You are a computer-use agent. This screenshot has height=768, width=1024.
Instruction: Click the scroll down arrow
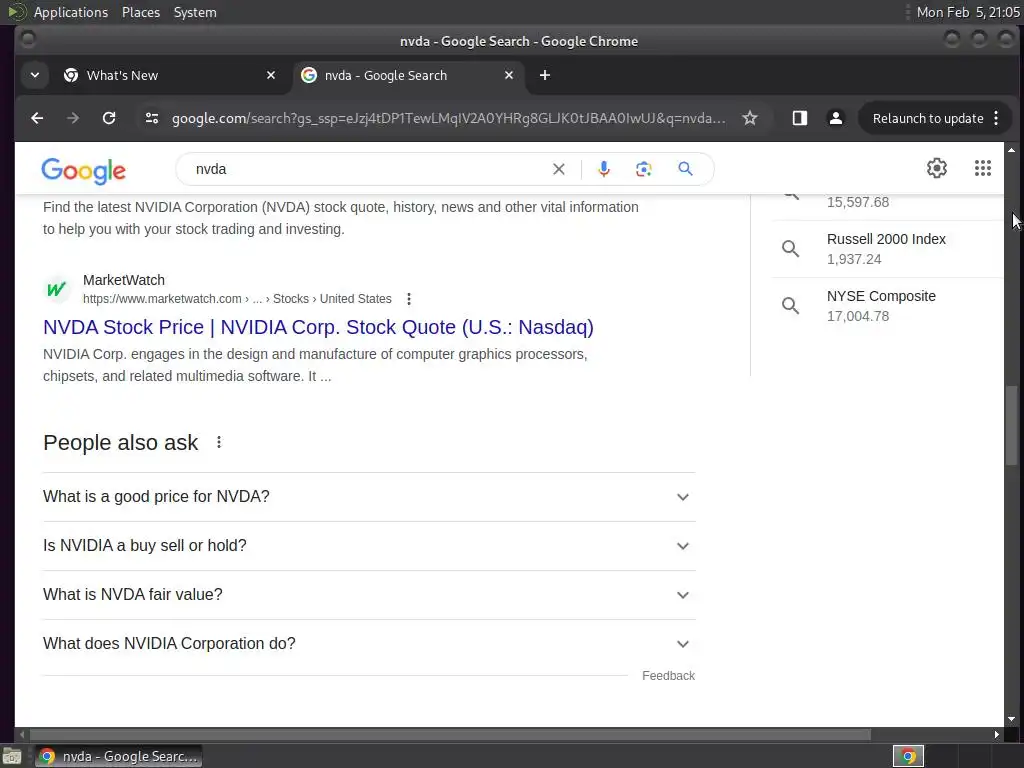click(x=1012, y=720)
